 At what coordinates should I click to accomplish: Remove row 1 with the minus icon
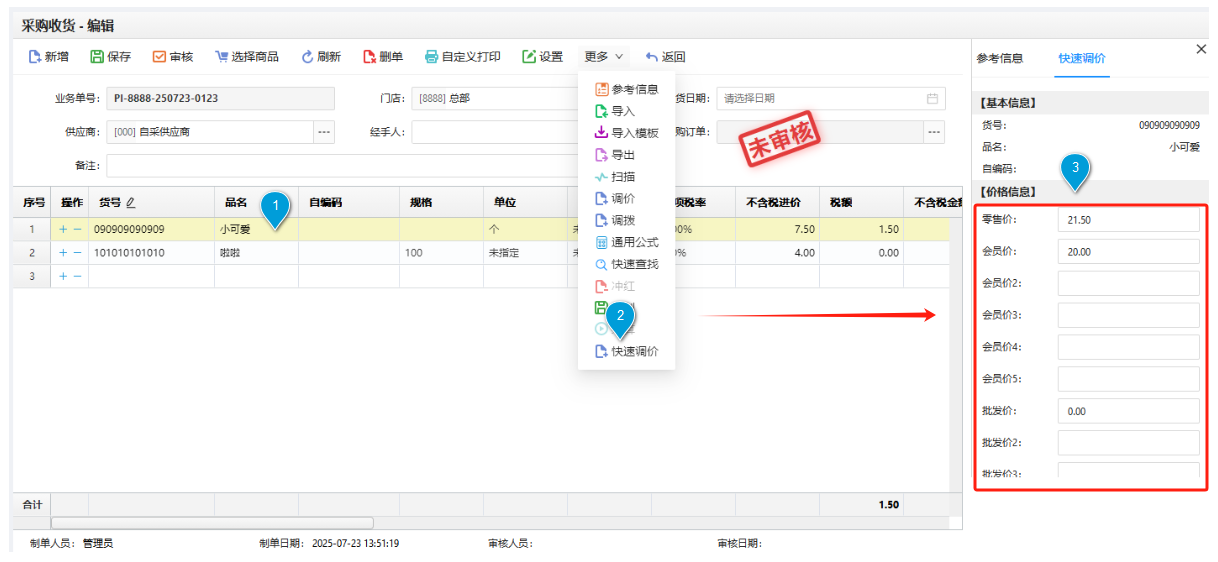pyautogui.click(x=77, y=229)
